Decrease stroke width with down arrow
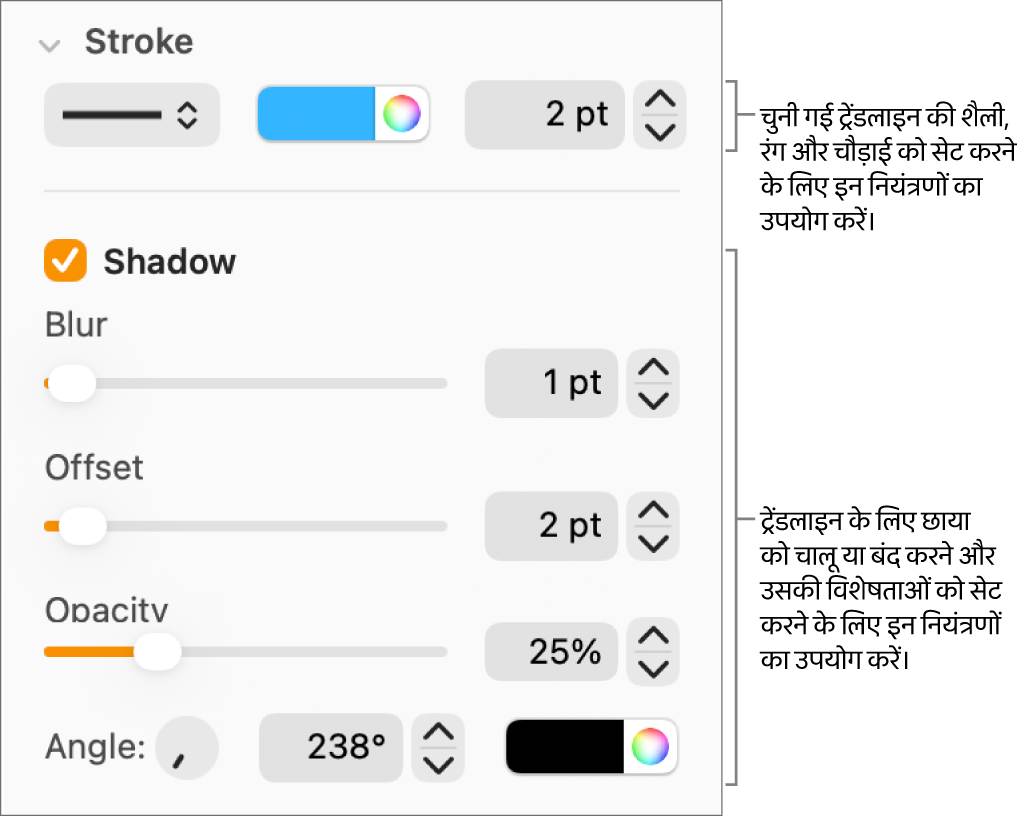 660,131
